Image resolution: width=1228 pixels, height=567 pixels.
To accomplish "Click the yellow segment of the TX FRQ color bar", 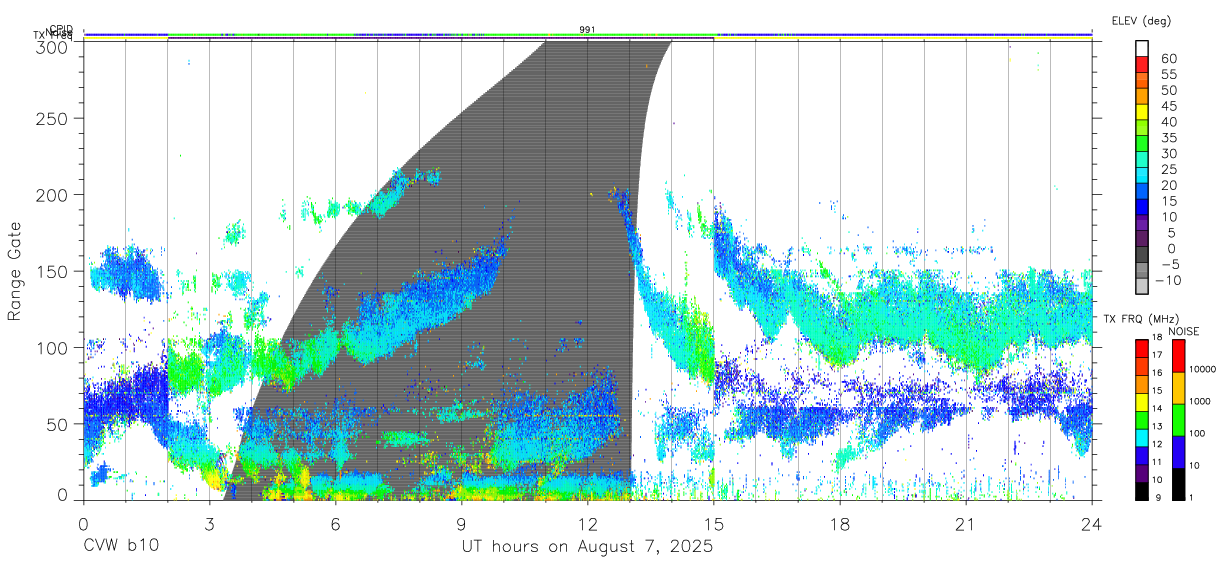I will [1141, 401].
